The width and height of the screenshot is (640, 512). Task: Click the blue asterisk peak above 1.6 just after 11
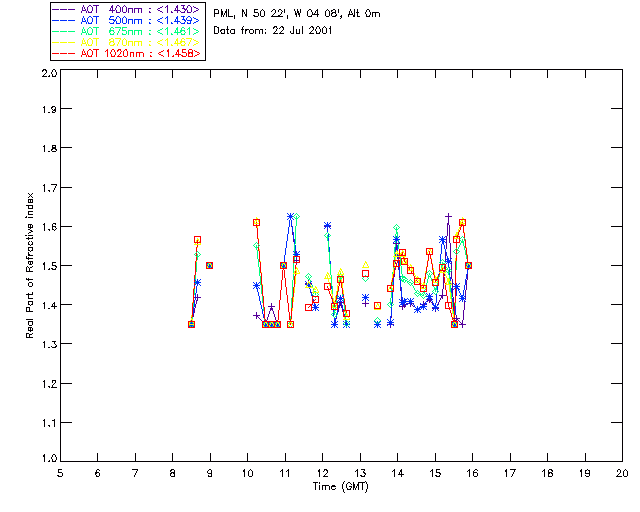[x=290, y=216]
